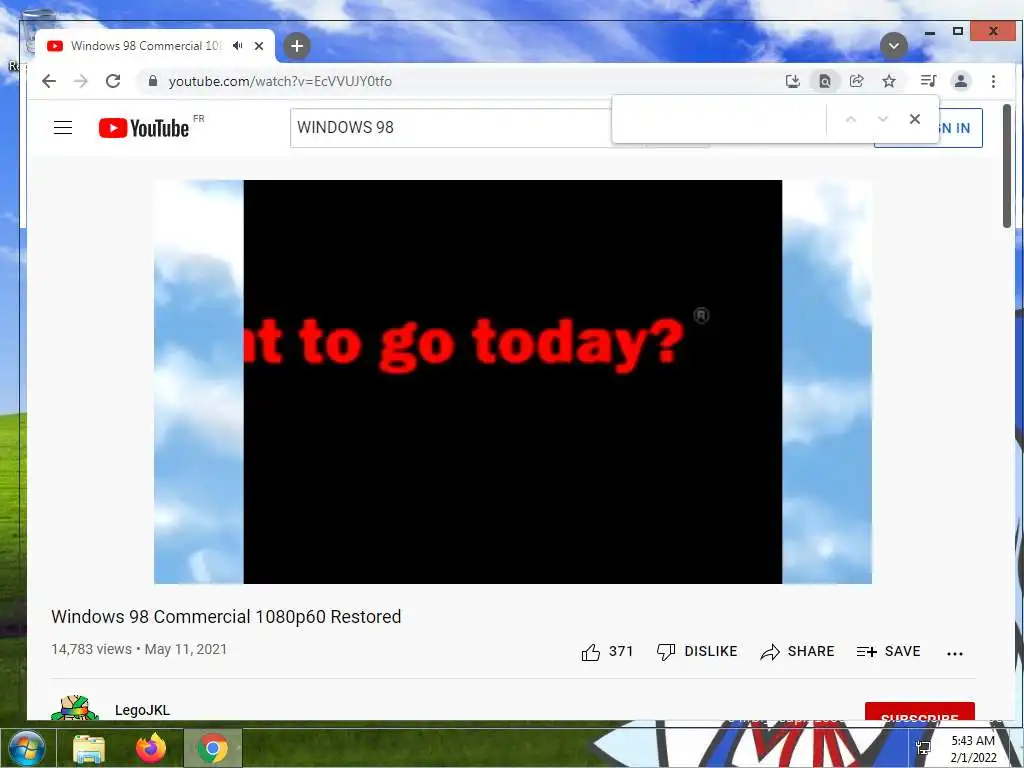The width and height of the screenshot is (1024, 768).
Task: Click the find-in-page text field
Action: (722, 119)
